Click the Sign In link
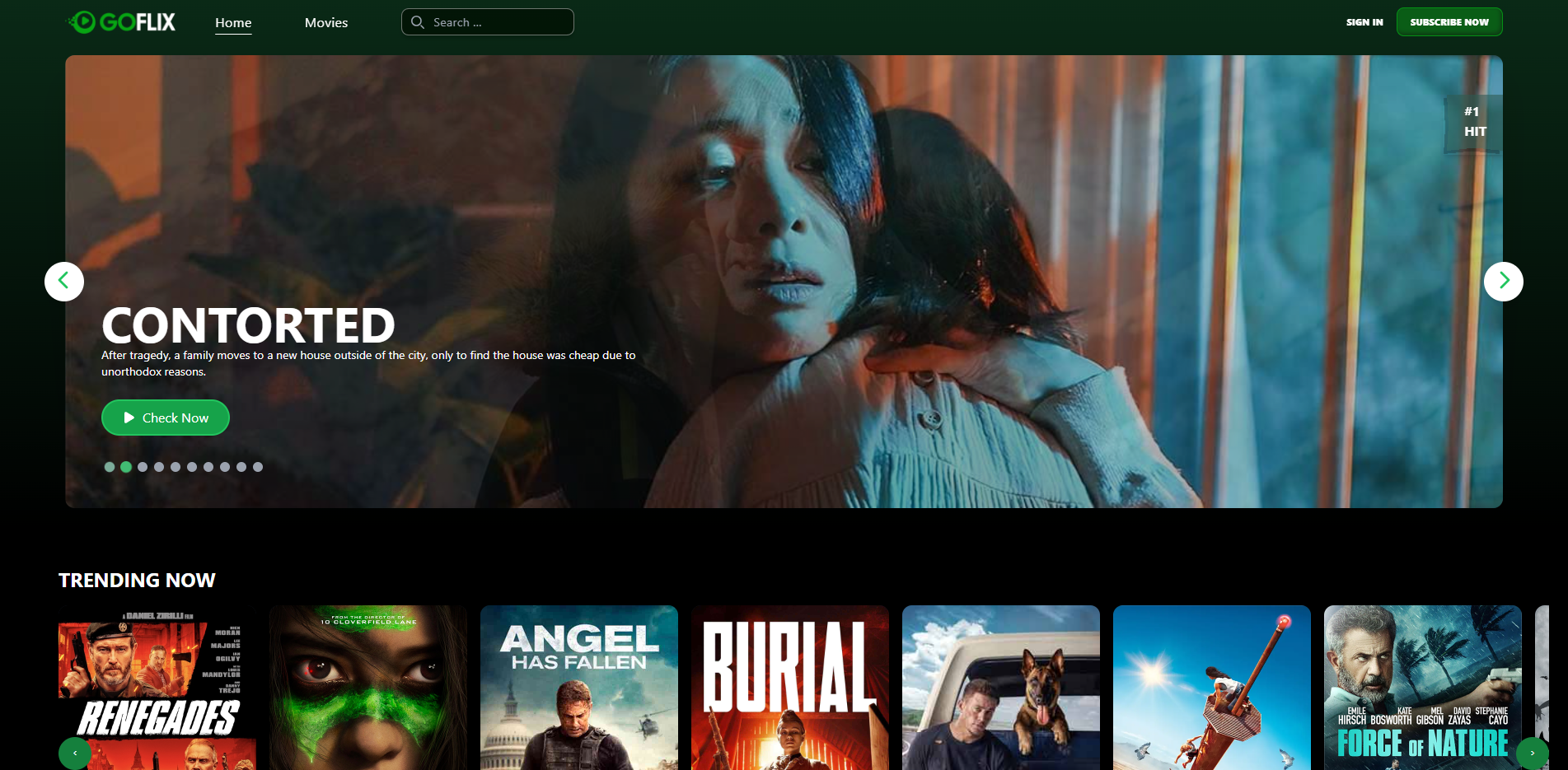 (x=1364, y=22)
